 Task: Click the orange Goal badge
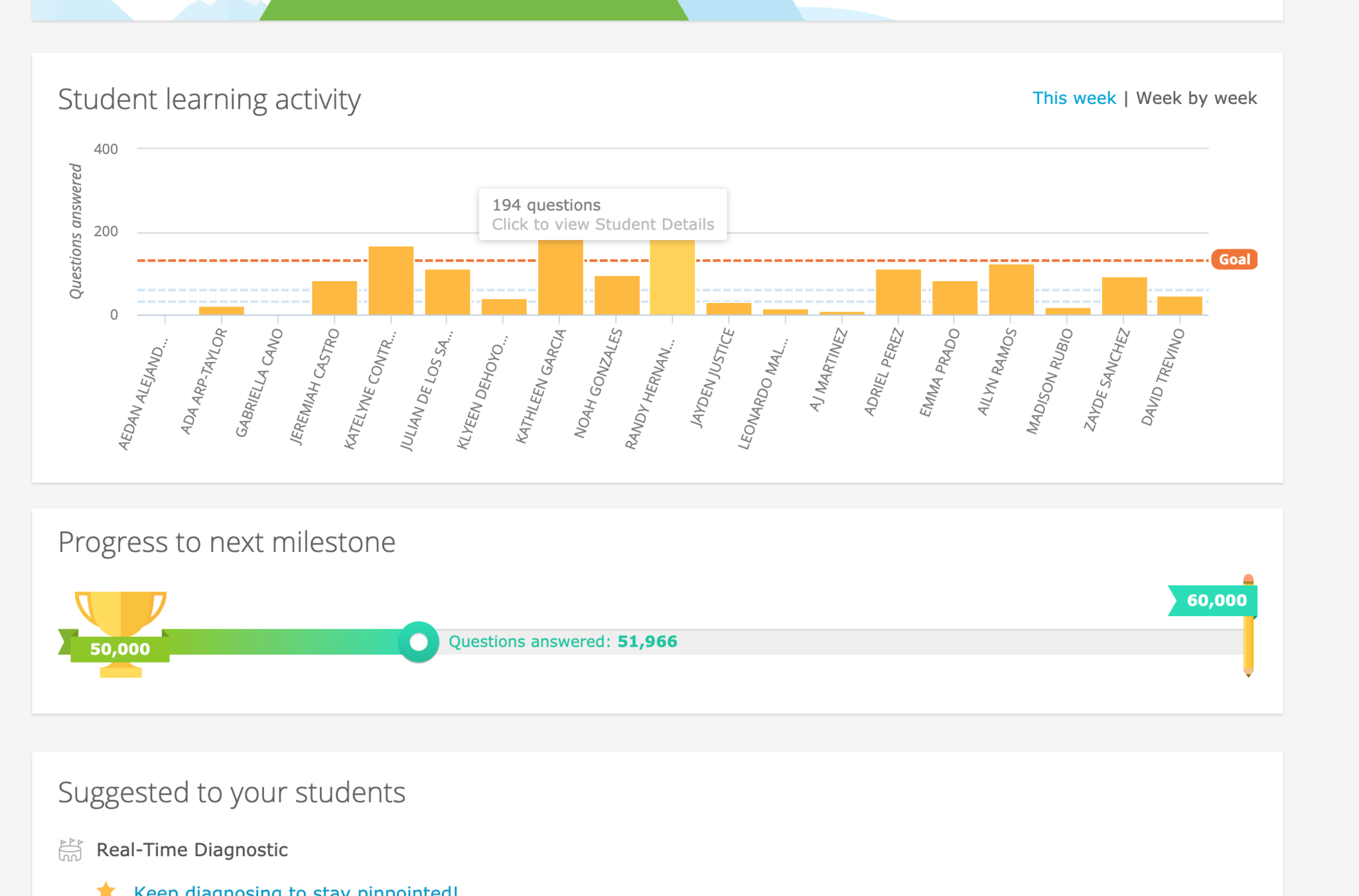[1234, 259]
